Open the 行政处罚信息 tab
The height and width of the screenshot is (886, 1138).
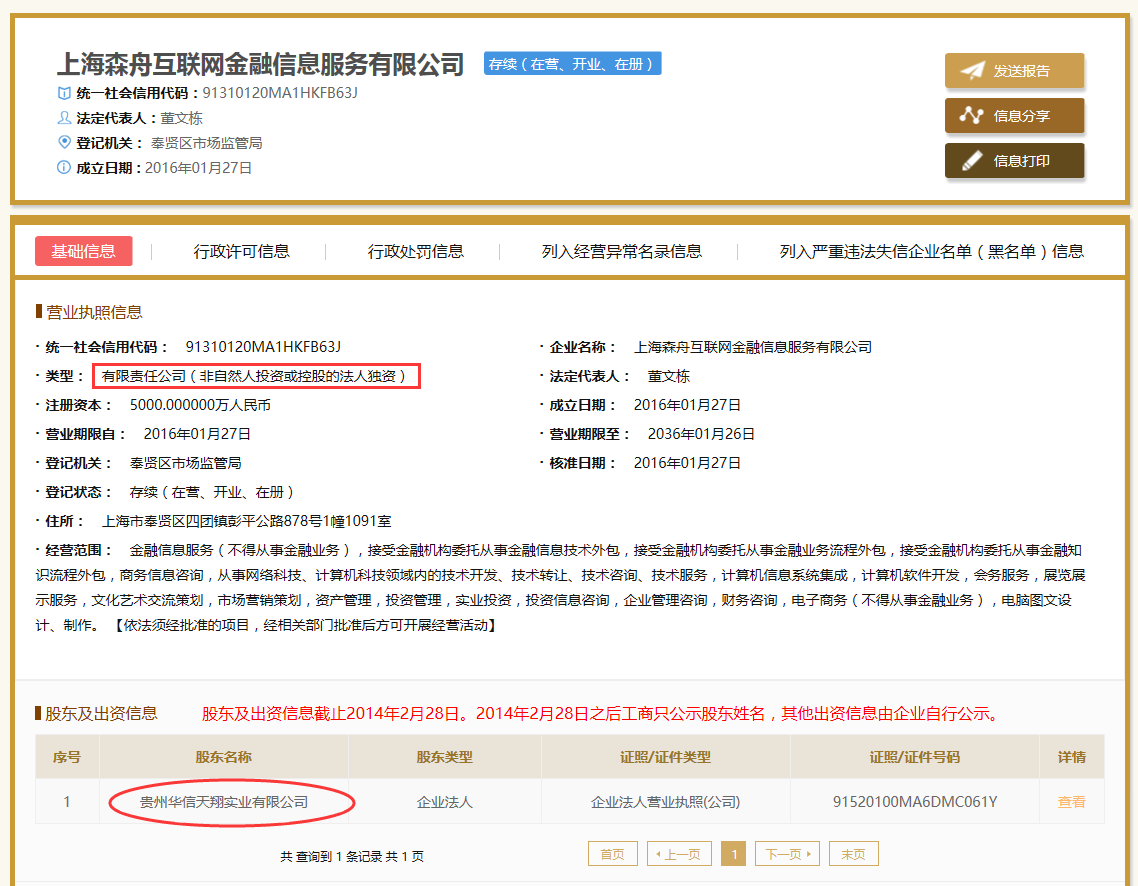416,251
